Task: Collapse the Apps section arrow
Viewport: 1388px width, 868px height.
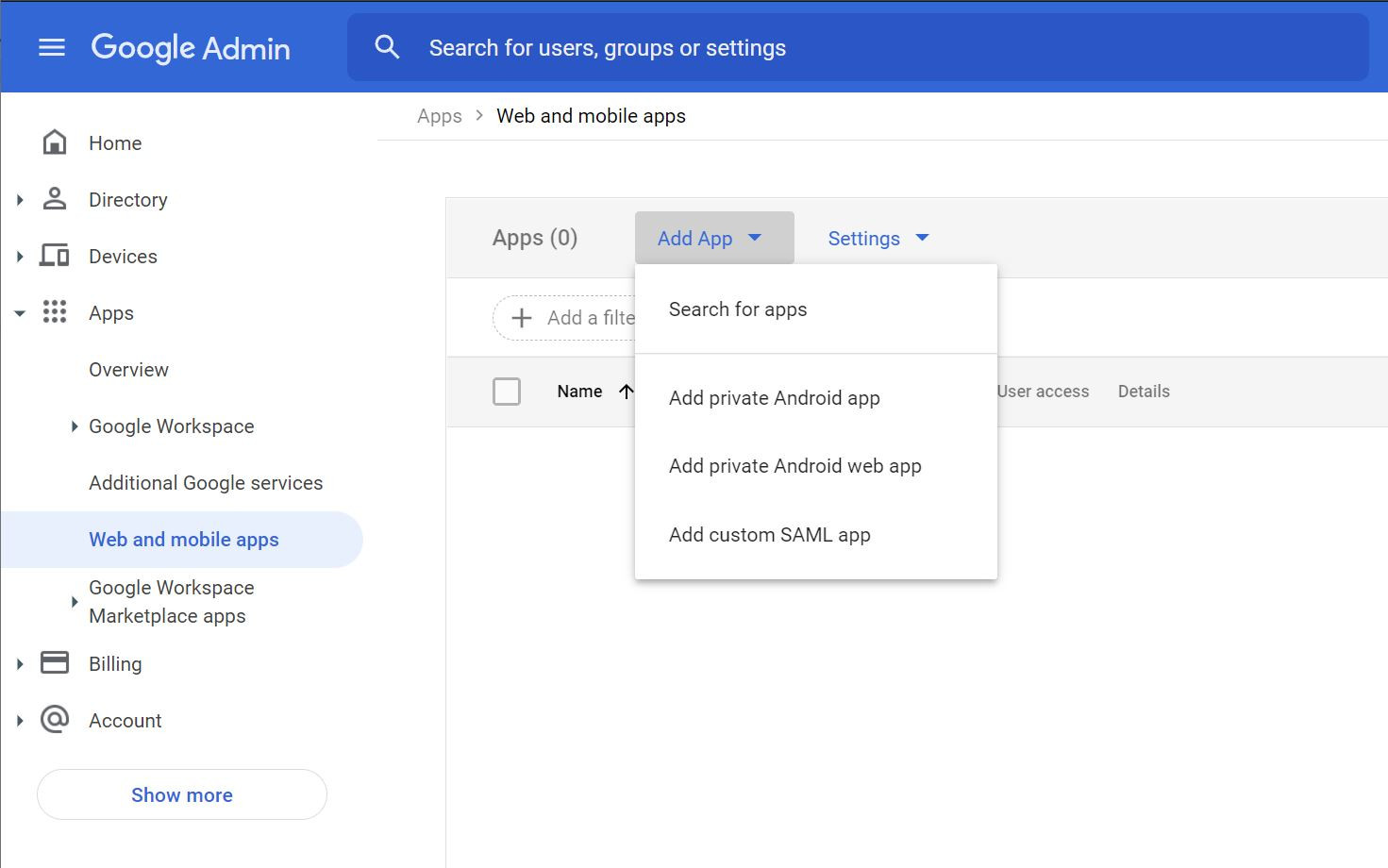Action: 20,313
